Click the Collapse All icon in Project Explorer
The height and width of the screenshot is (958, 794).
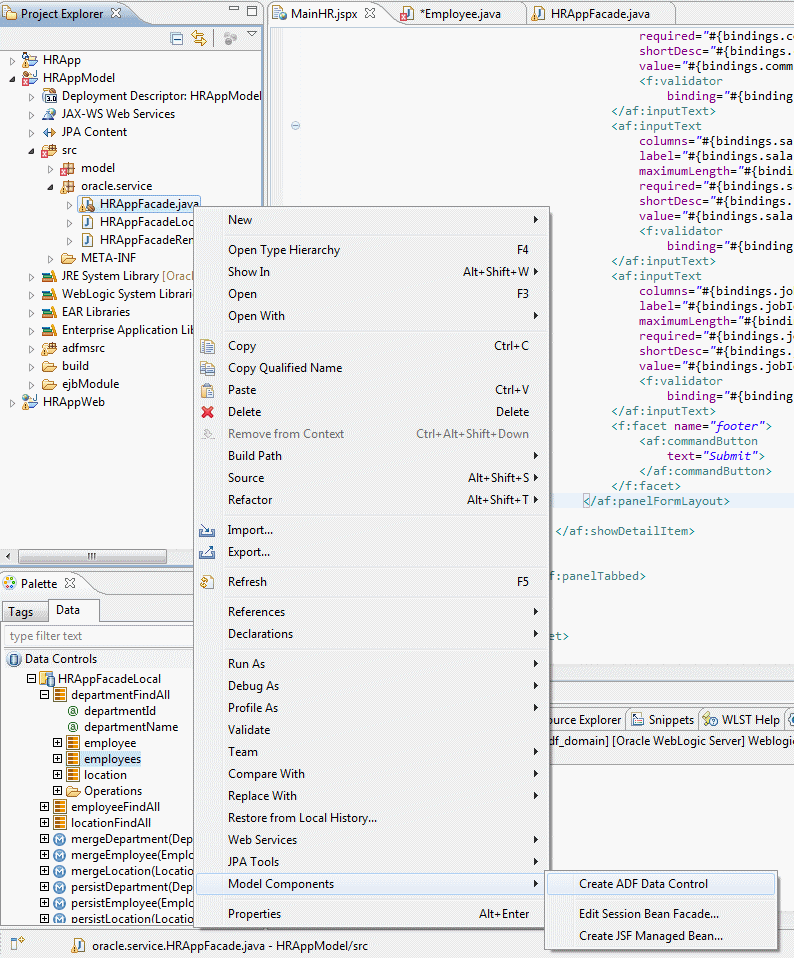click(177, 38)
